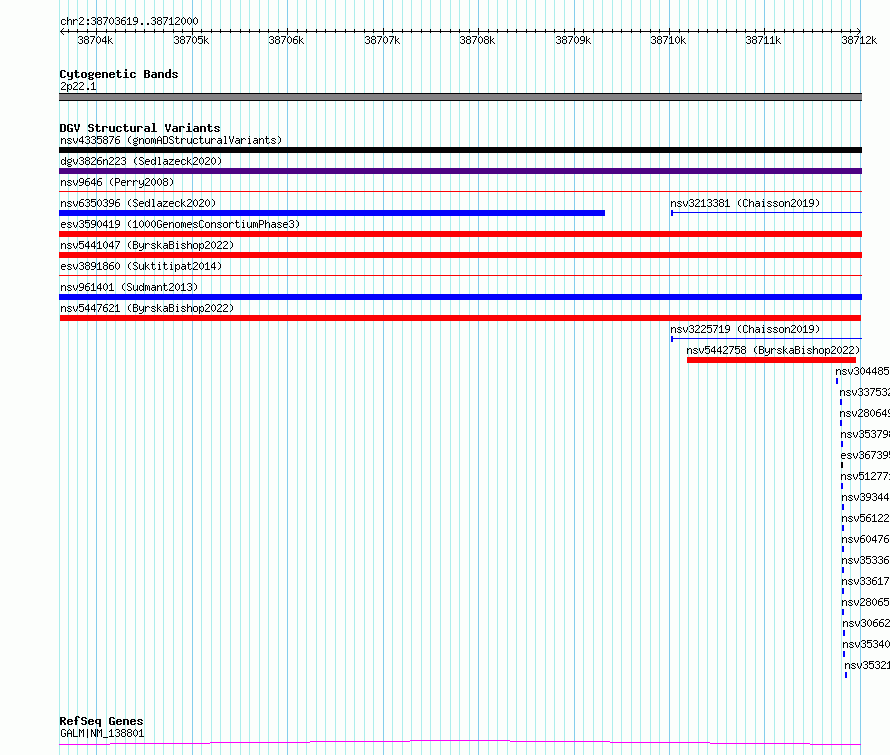The image size is (890, 755).
Task: Open variant esv3891860 (Suktitipat2014) label
Action: [x=141, y=266]
